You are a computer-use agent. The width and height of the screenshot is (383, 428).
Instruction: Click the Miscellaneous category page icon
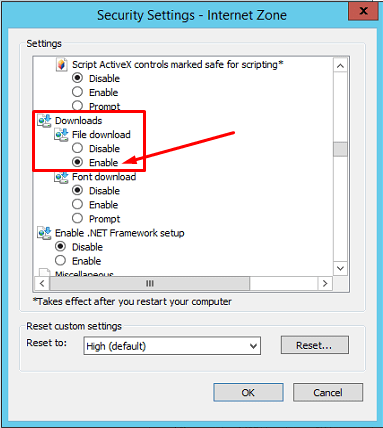pyautogui.click(x=45, y=272)
